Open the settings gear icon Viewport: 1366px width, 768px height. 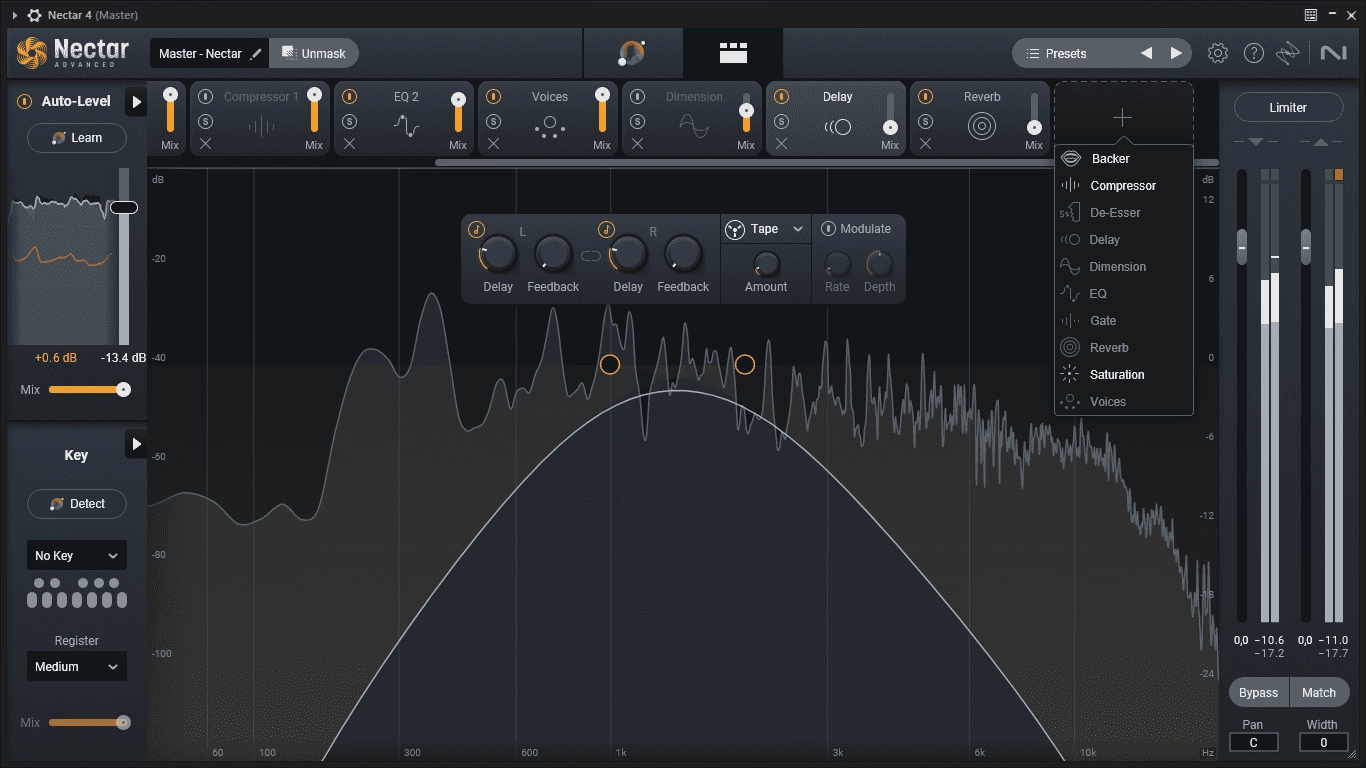click(1217, 53)
